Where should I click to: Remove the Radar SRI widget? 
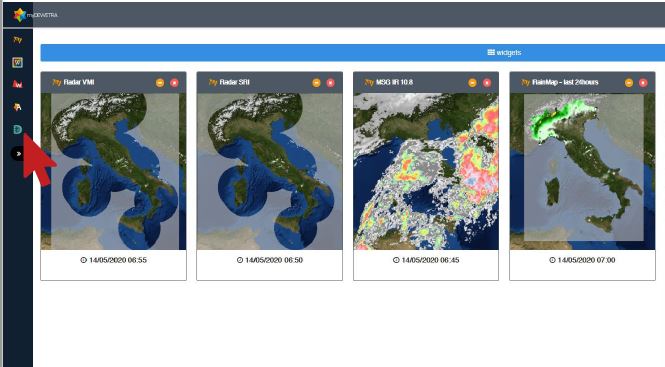331,83
